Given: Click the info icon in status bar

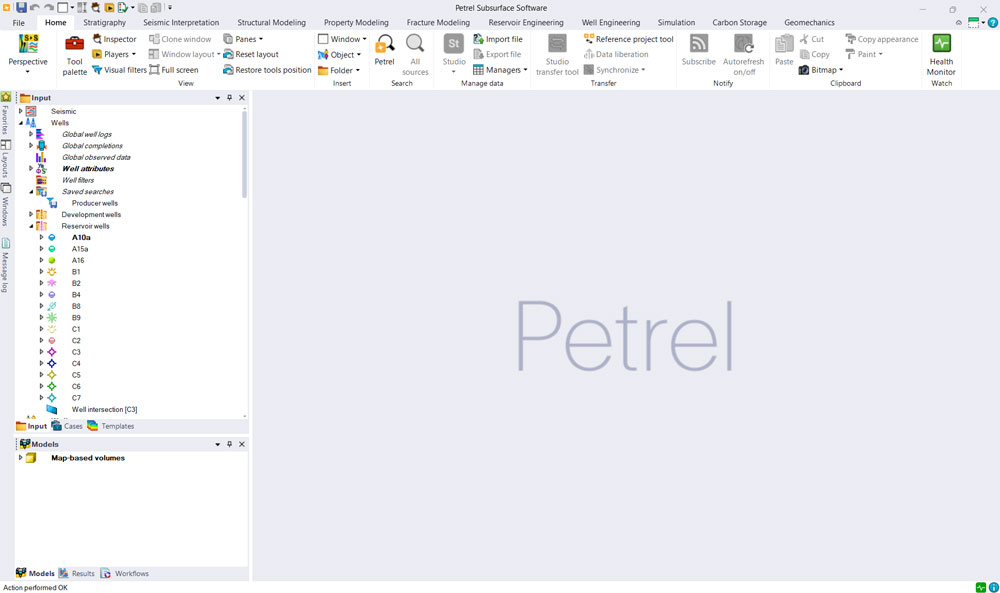Looking at the screenshot, I should pyautogui.click(x=994, y=587).
